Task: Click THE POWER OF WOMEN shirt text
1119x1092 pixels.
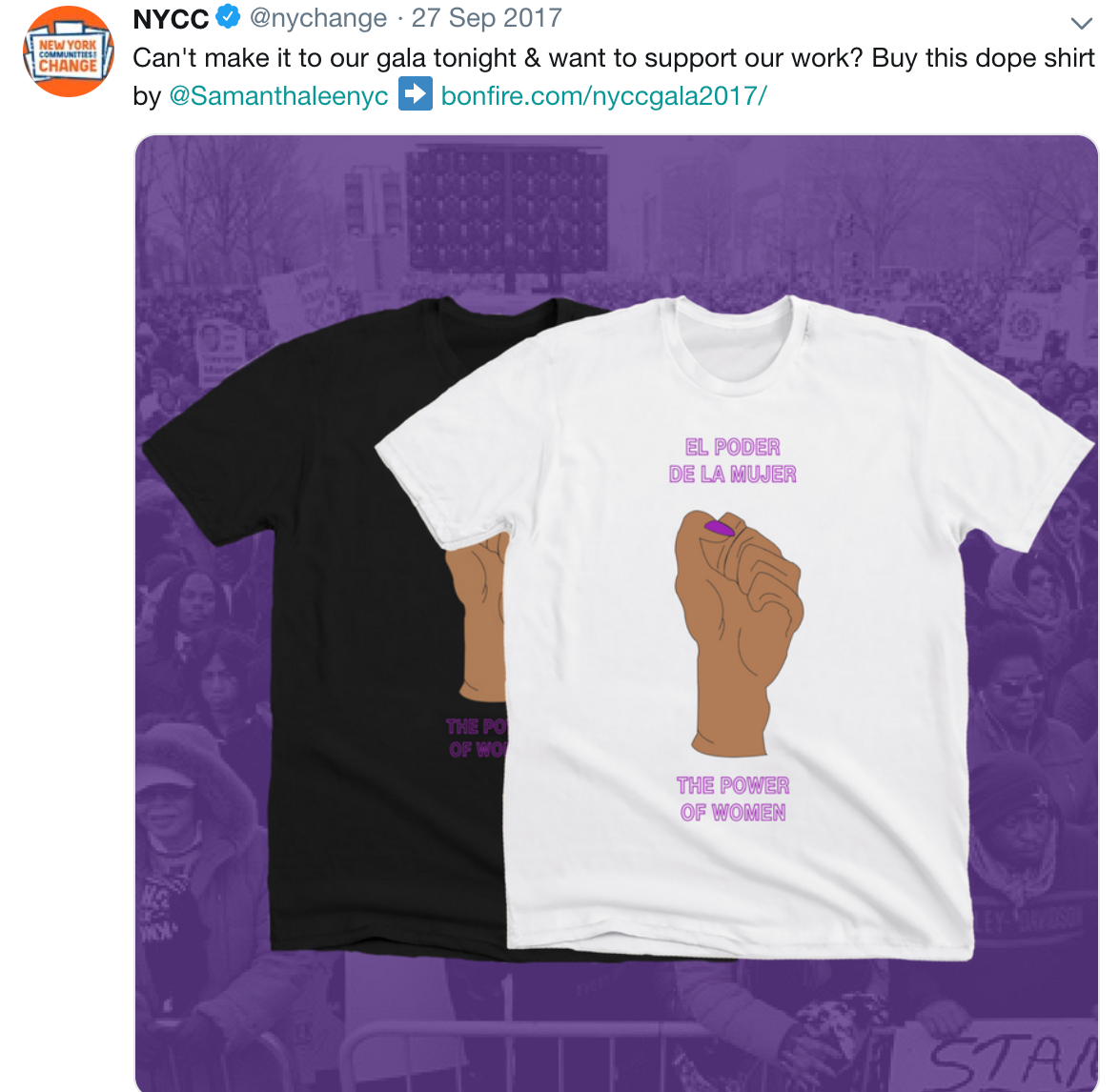Action: click(x=733, y=799)
